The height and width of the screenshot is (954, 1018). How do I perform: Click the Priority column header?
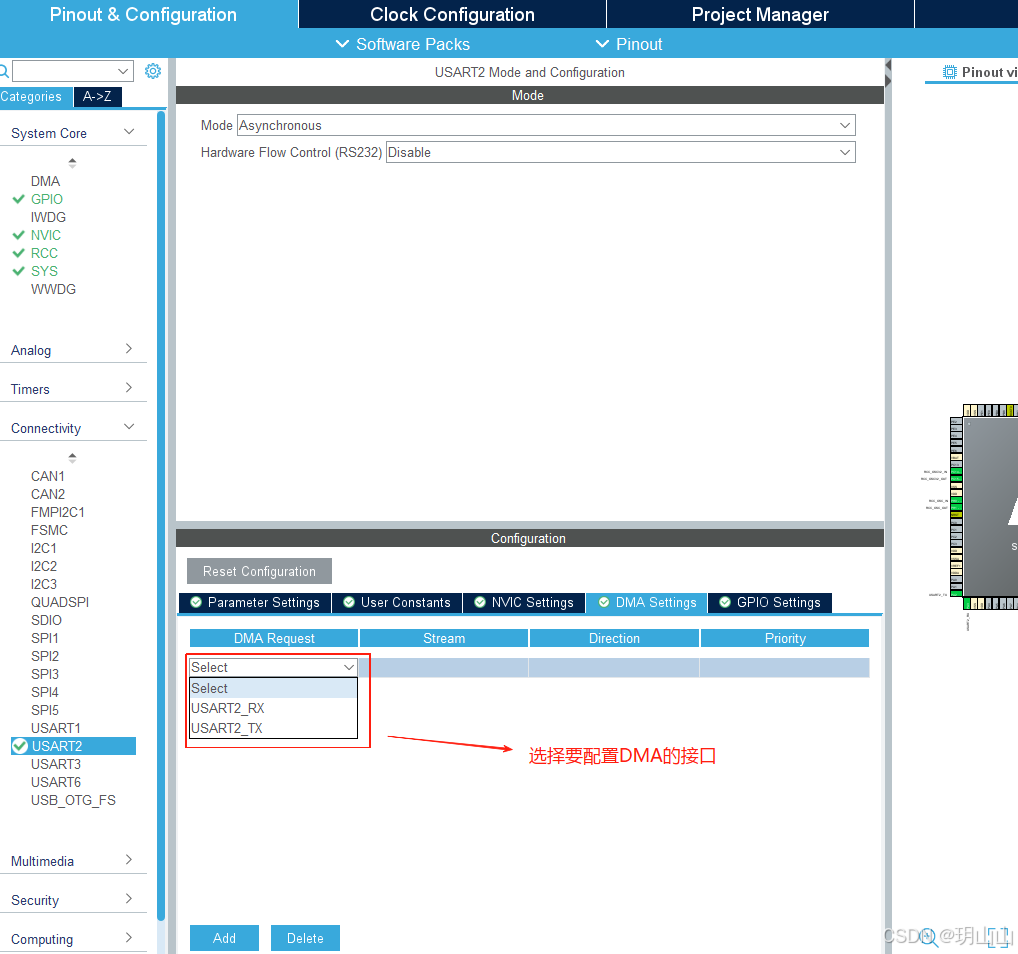[x=785, y=638]
